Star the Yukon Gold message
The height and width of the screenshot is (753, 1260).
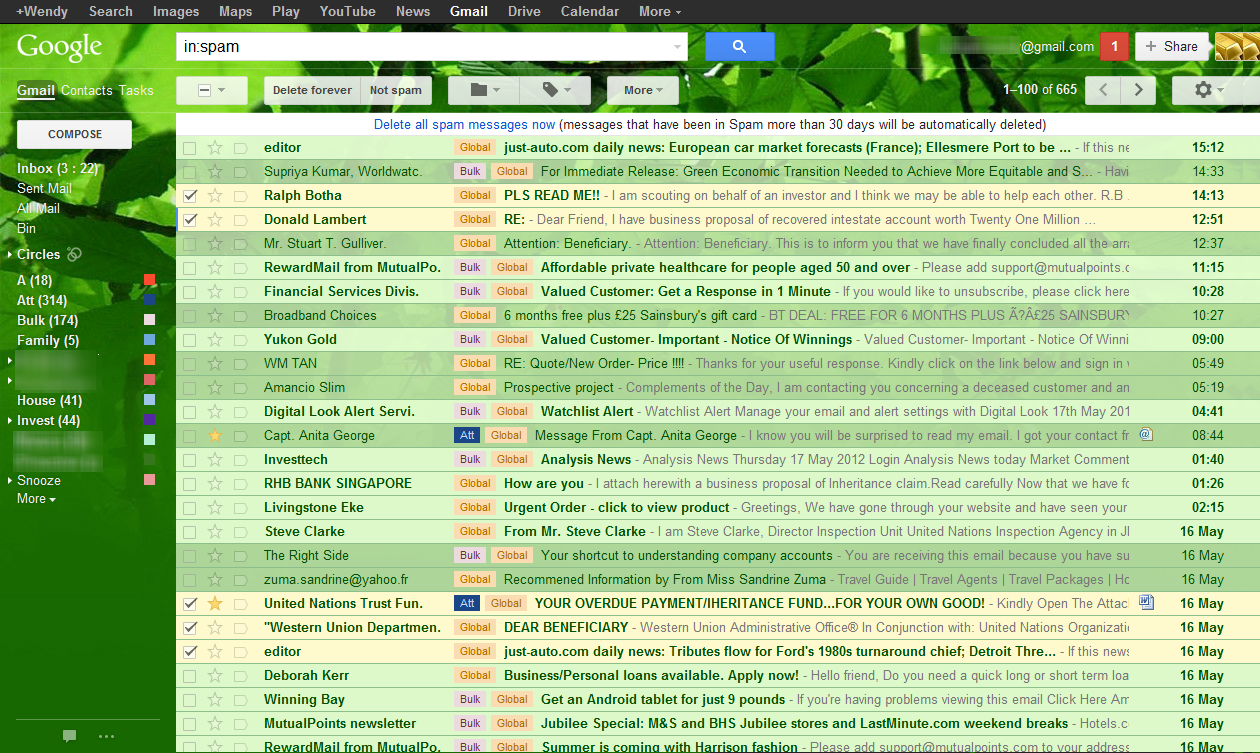215,339
